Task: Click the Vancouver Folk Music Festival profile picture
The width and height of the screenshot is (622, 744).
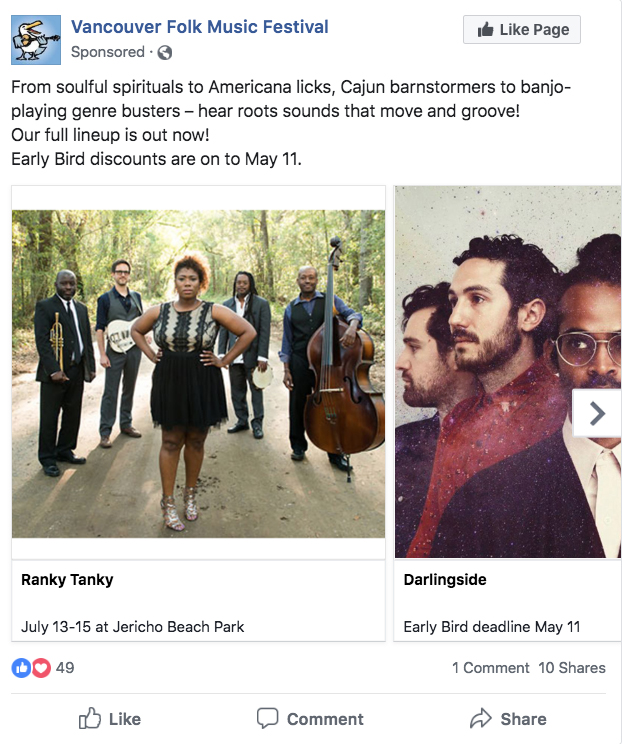Action: click(36, 40)
